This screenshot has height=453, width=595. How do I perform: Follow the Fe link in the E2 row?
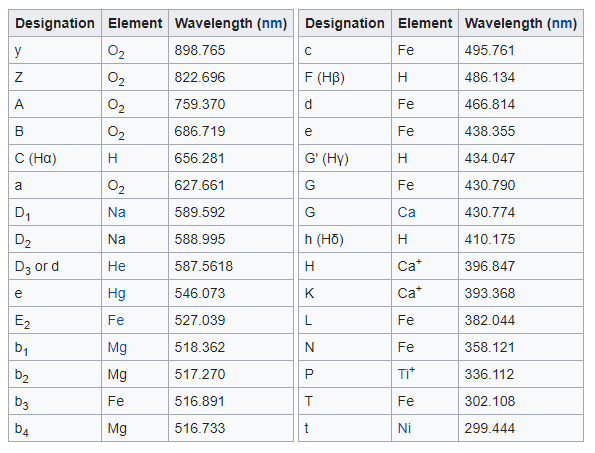coord(116,320)
